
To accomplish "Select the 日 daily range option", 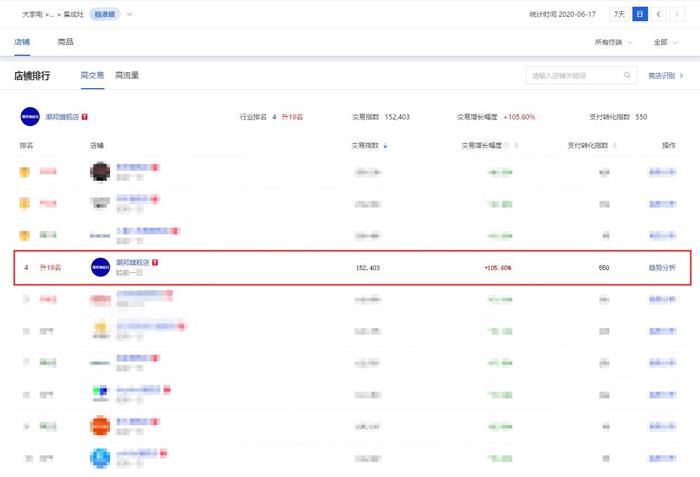I will point(640,14).
